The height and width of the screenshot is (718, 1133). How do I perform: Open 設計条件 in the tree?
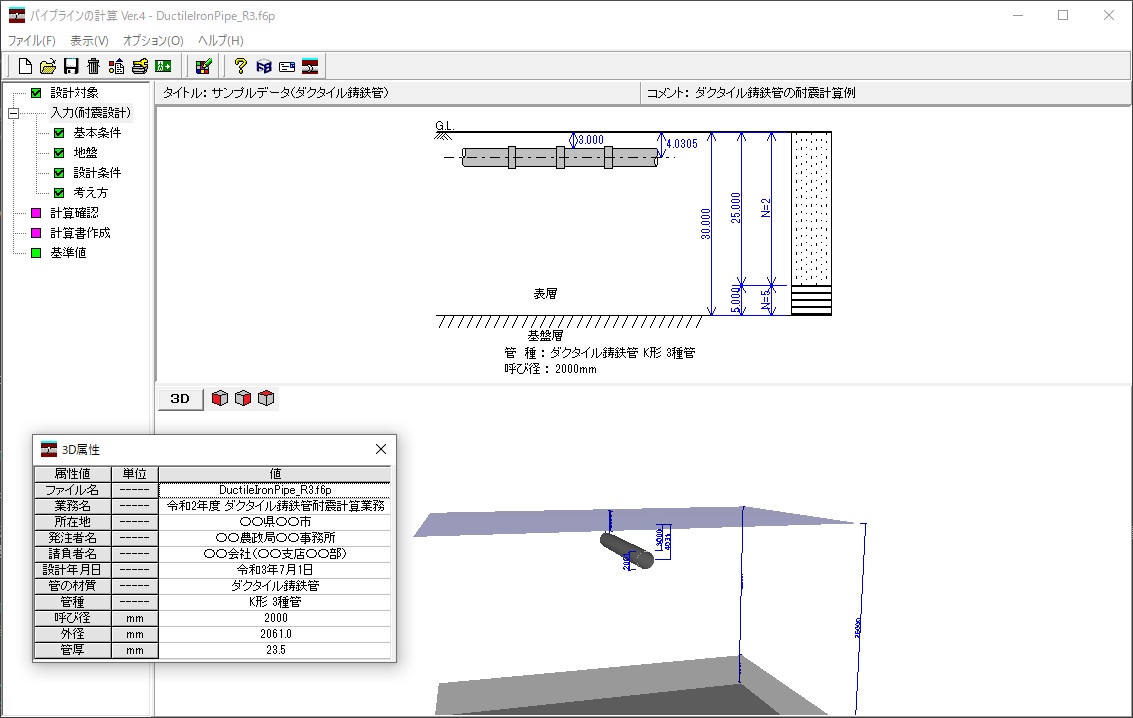click(x=97, y=173)
